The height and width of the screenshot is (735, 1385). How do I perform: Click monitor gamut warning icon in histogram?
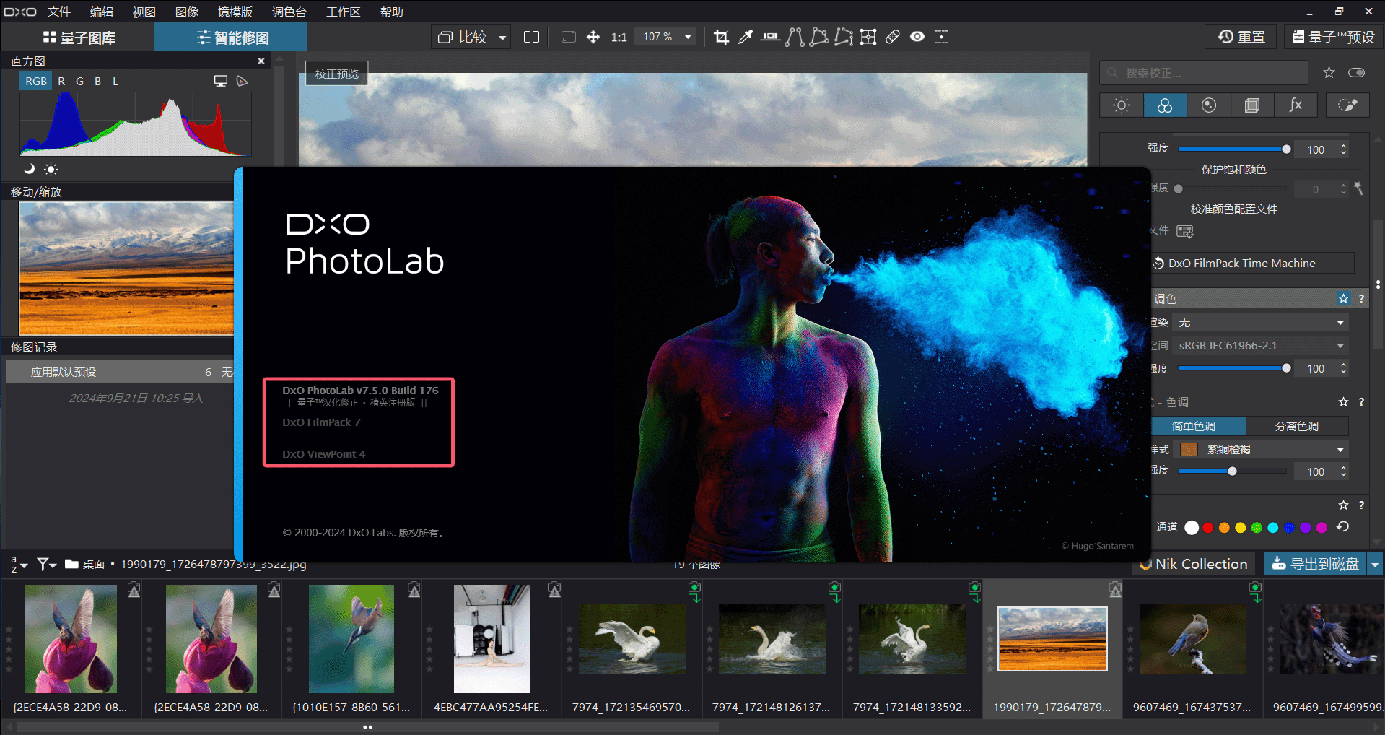tap(220, 81)
